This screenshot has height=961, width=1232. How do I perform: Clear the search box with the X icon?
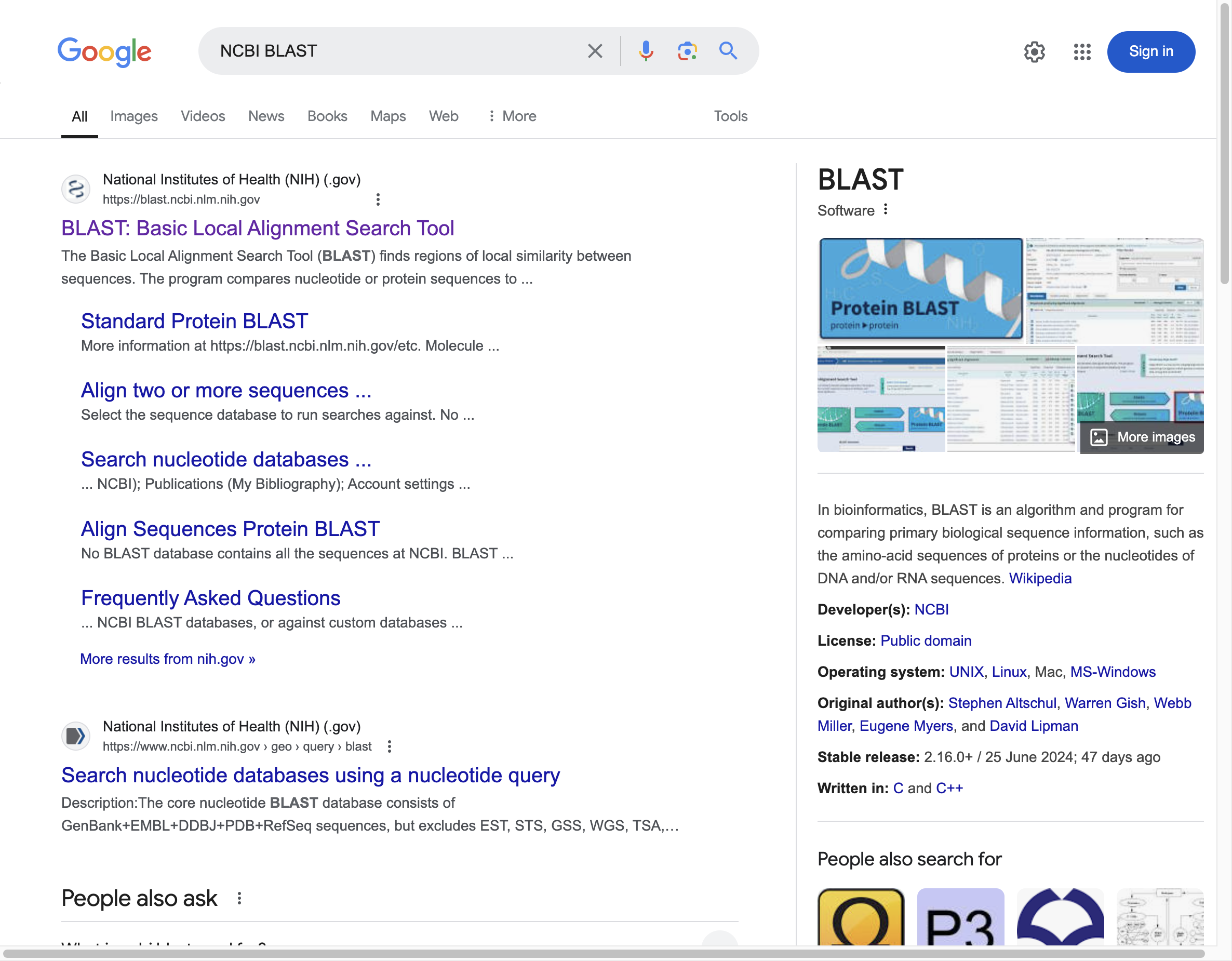coord(595,51)
